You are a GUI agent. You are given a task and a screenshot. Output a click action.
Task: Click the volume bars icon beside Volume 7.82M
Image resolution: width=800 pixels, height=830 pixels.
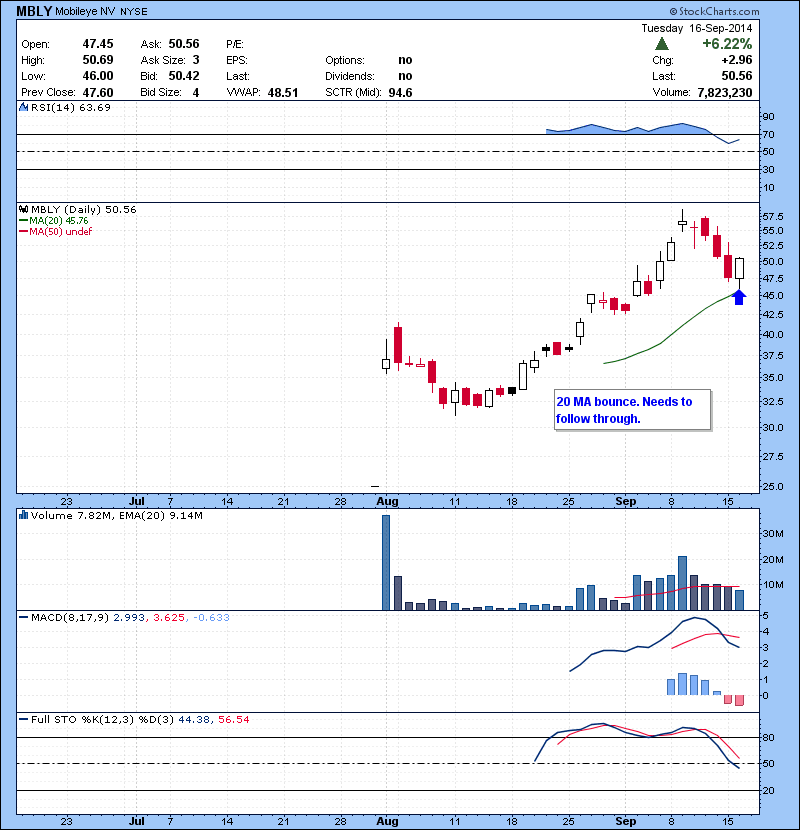point(23,515)
